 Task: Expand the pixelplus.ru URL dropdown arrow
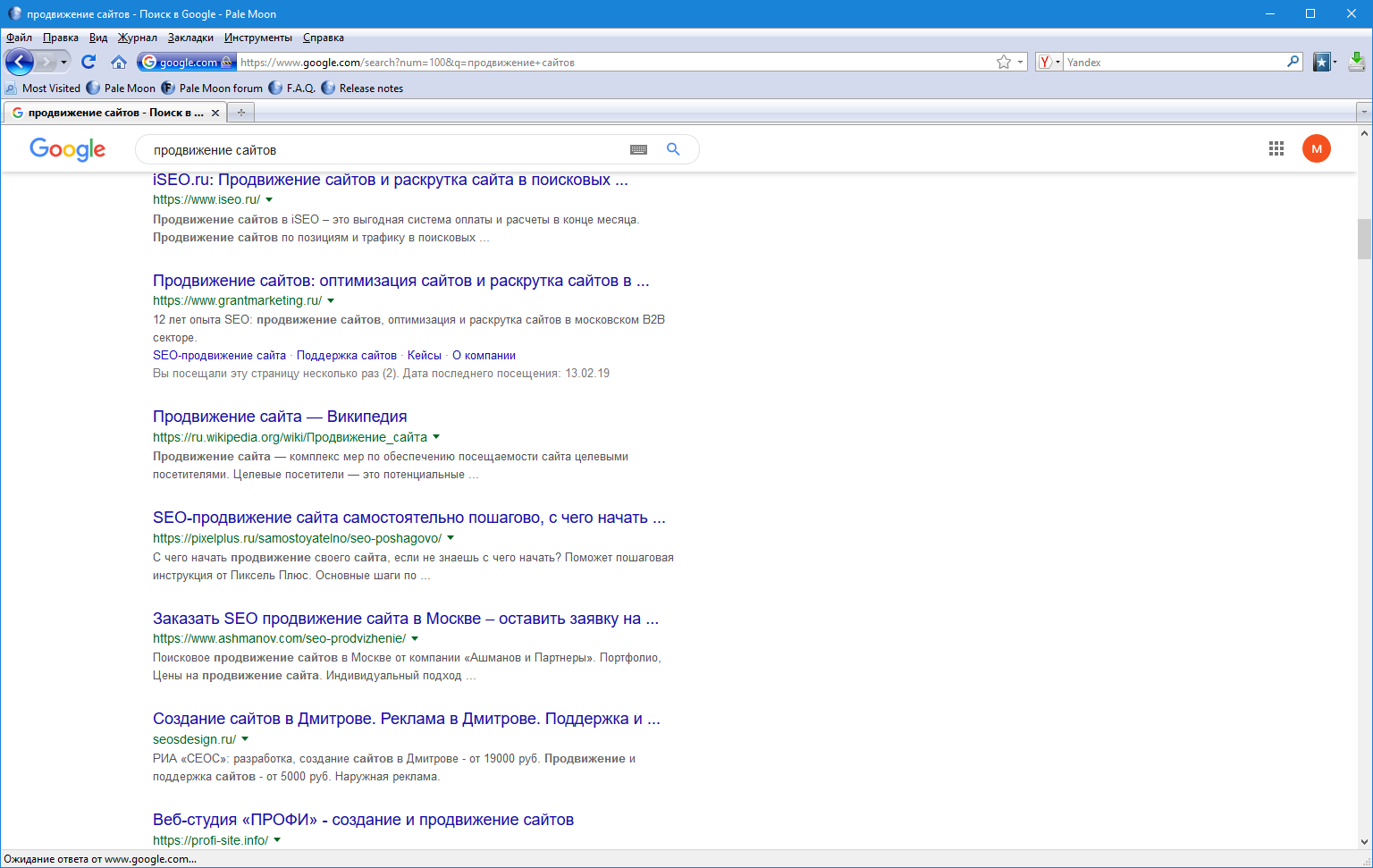click(451, 538)
